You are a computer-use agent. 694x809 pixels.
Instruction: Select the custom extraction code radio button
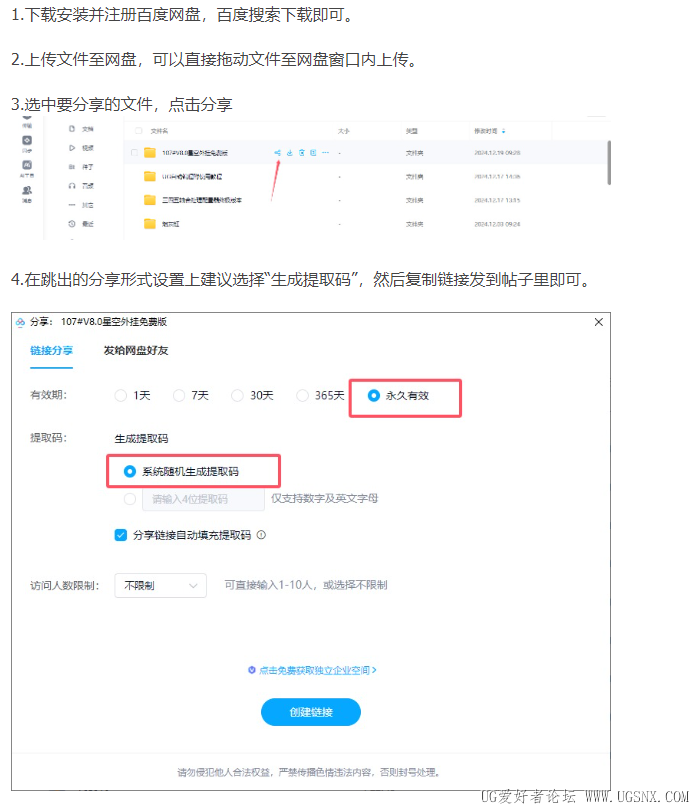coord(130,499)
